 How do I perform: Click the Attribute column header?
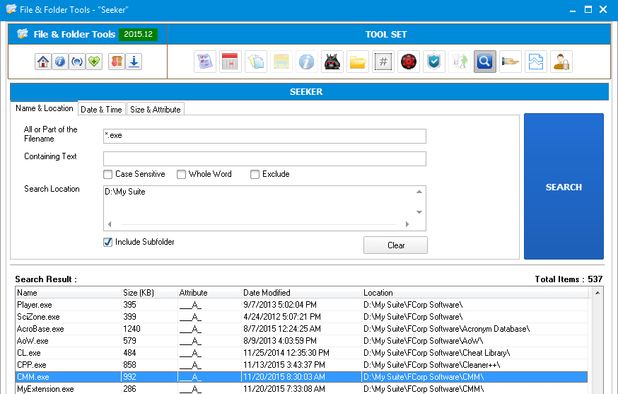209,293
